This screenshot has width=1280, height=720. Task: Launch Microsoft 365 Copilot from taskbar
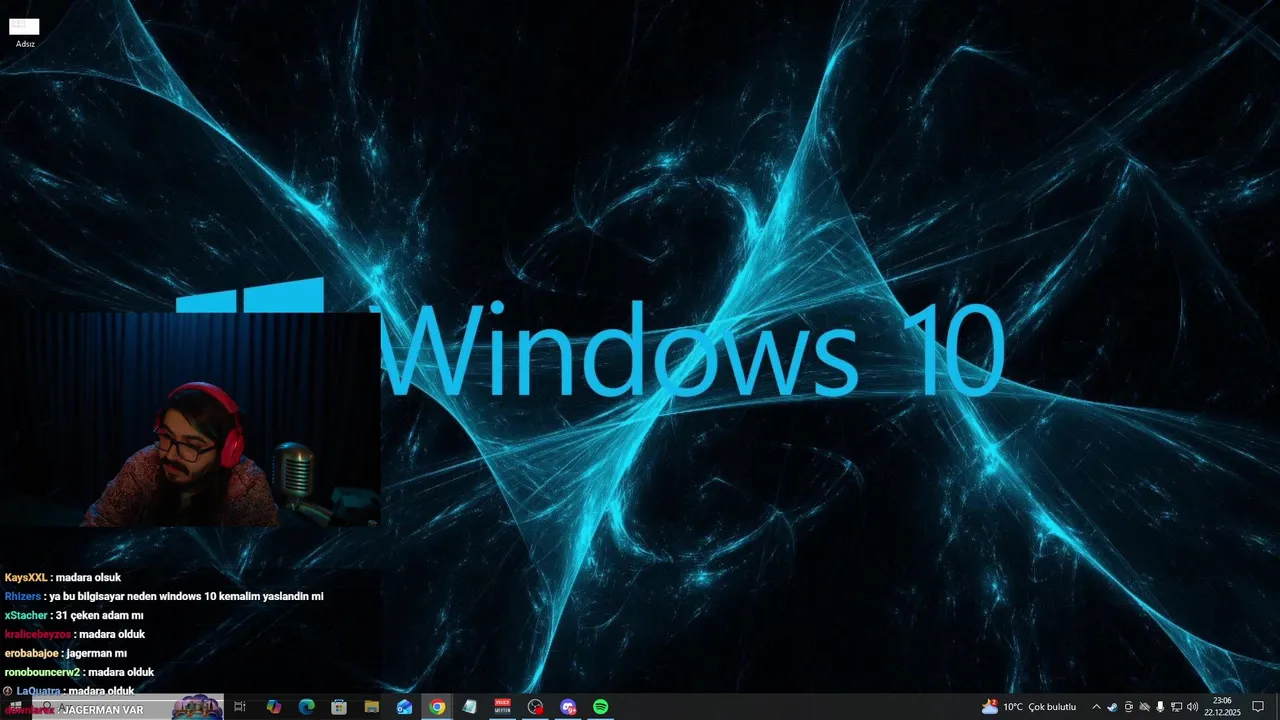click(x=273, y=707)
